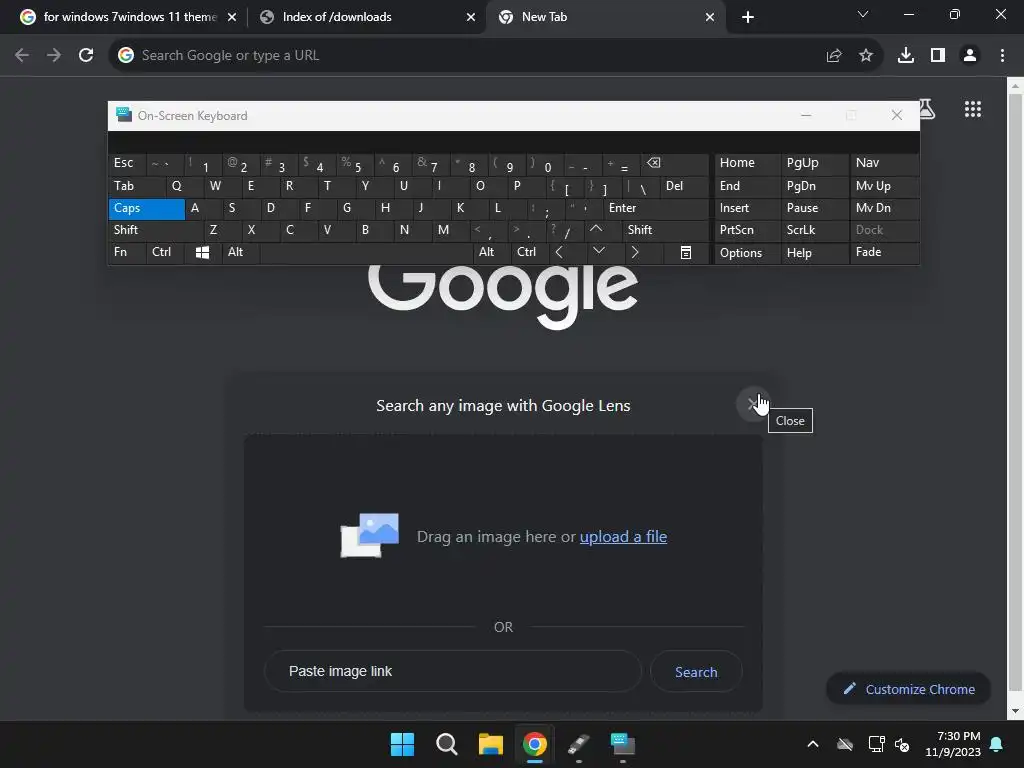Open Customize Chrome
Screen dimensions: 1024x768
(x=908, y=689)
